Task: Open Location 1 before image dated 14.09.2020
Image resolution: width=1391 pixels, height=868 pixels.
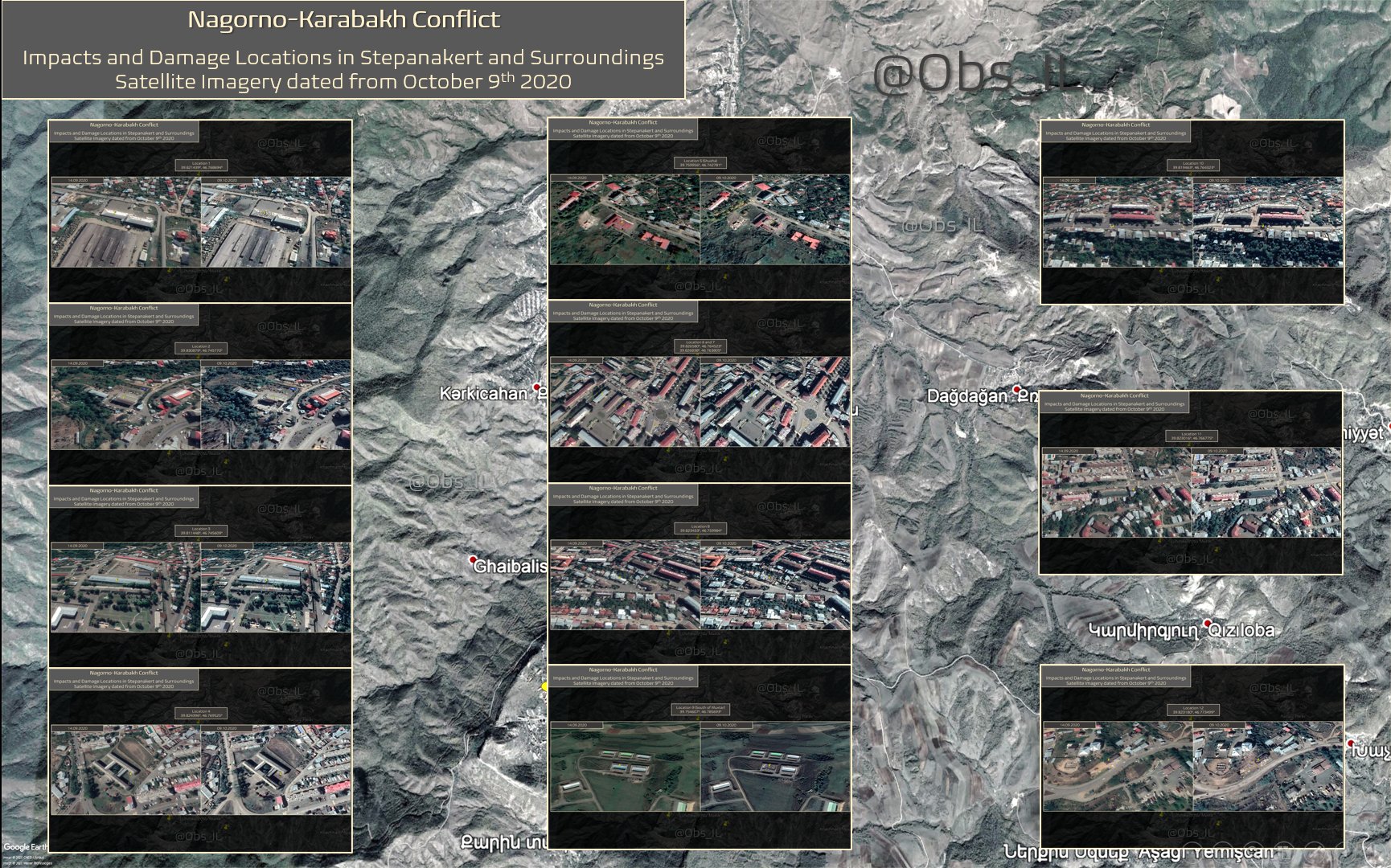Action: coord(125,223)
